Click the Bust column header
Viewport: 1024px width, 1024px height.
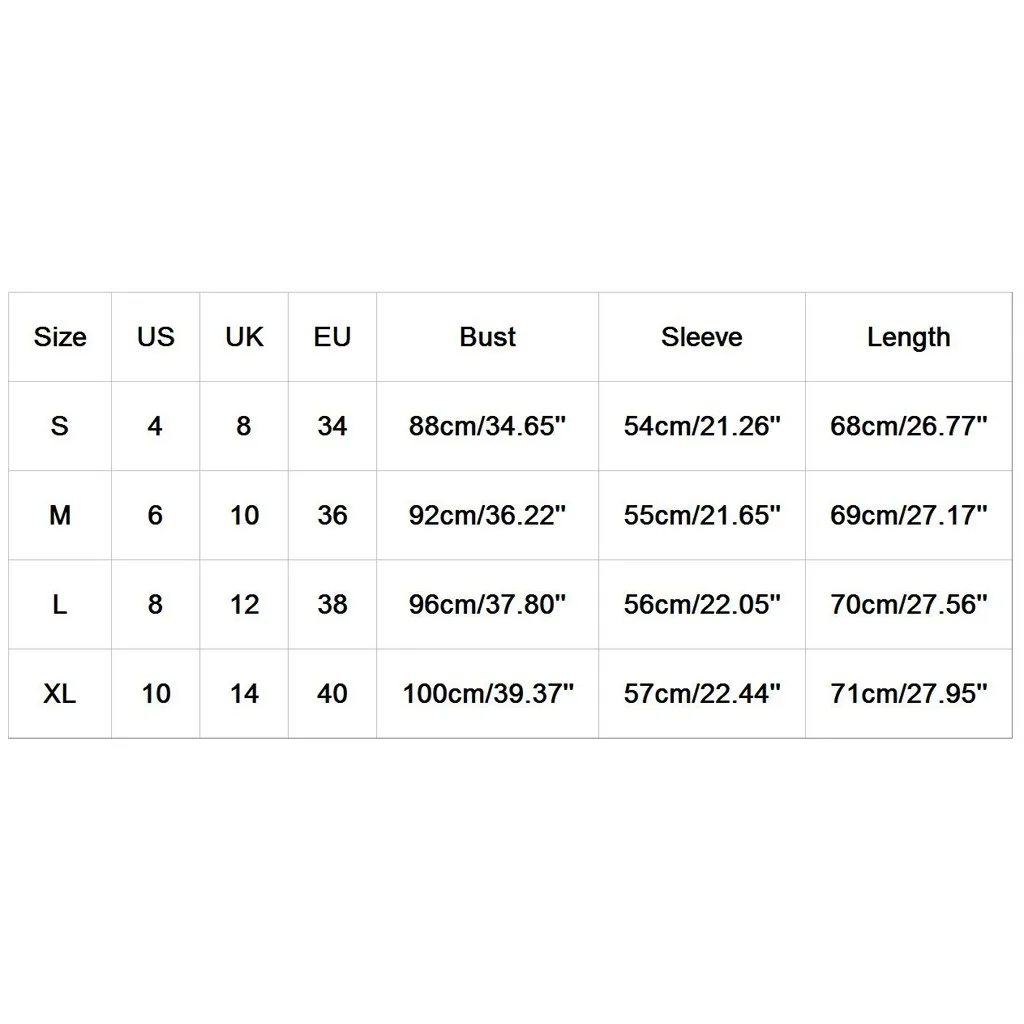[x=487, y=337]
